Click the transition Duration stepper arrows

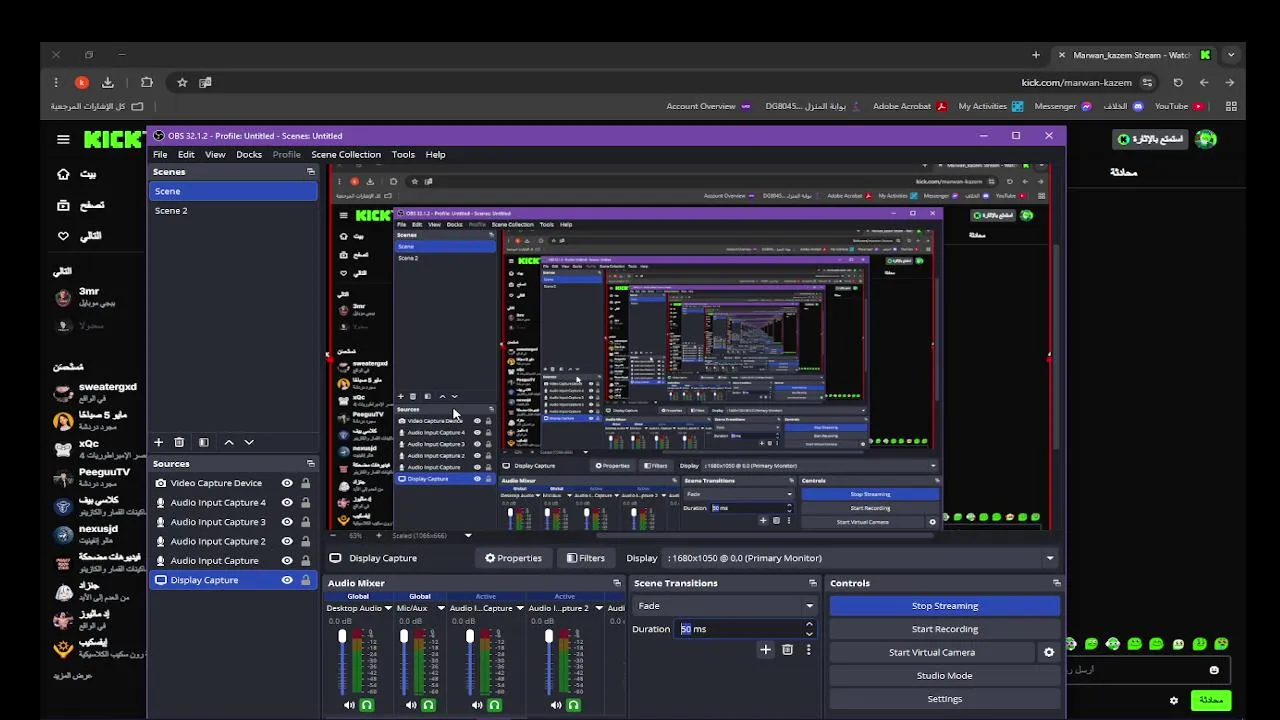[x=809, y=629]
